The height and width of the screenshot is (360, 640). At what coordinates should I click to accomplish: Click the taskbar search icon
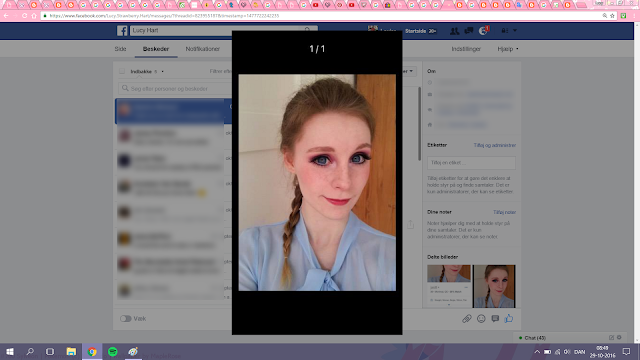click(x=30, y=351)
